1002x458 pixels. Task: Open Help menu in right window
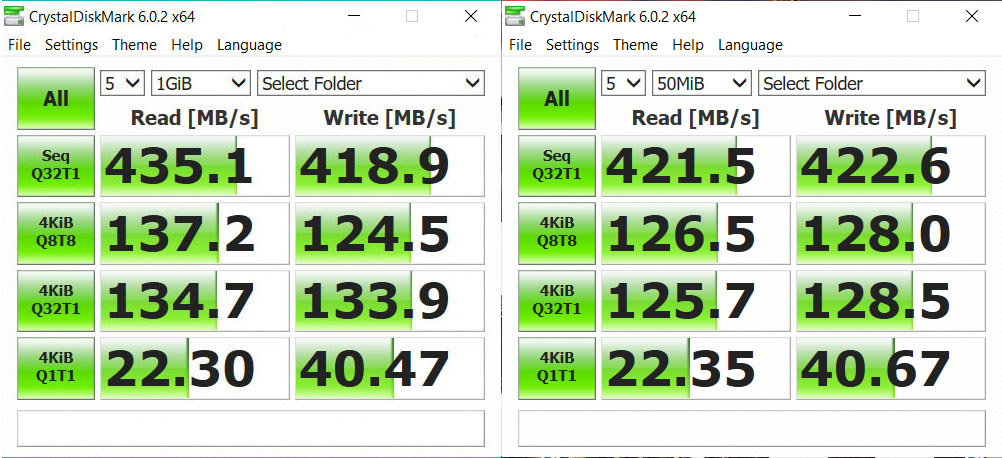tap(688, 45)
